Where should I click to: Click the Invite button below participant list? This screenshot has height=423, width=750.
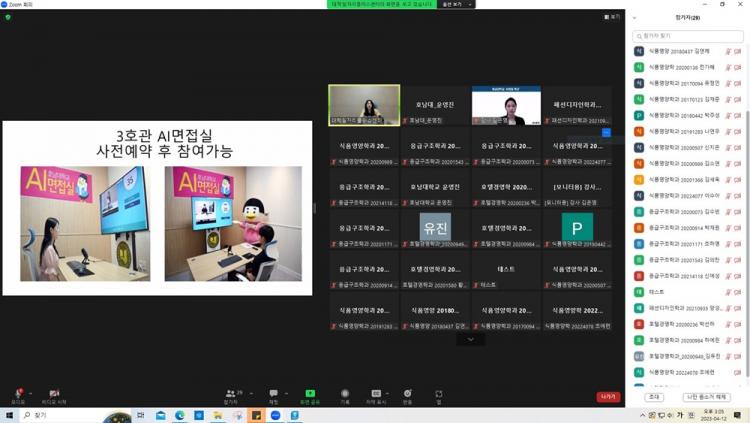pos(654,397)
